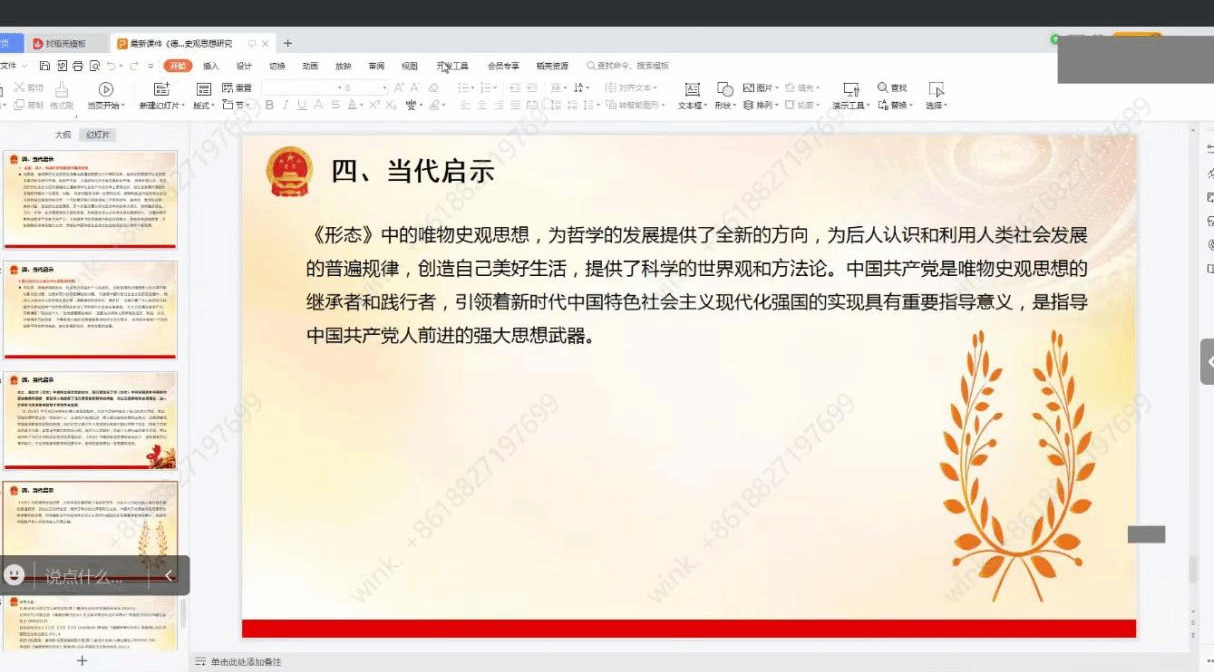Image resolution: width=1214 pixels, height=672 pixels.
Task: Select the first slide thumbnail in panel
Action: [x=90, y=198]
